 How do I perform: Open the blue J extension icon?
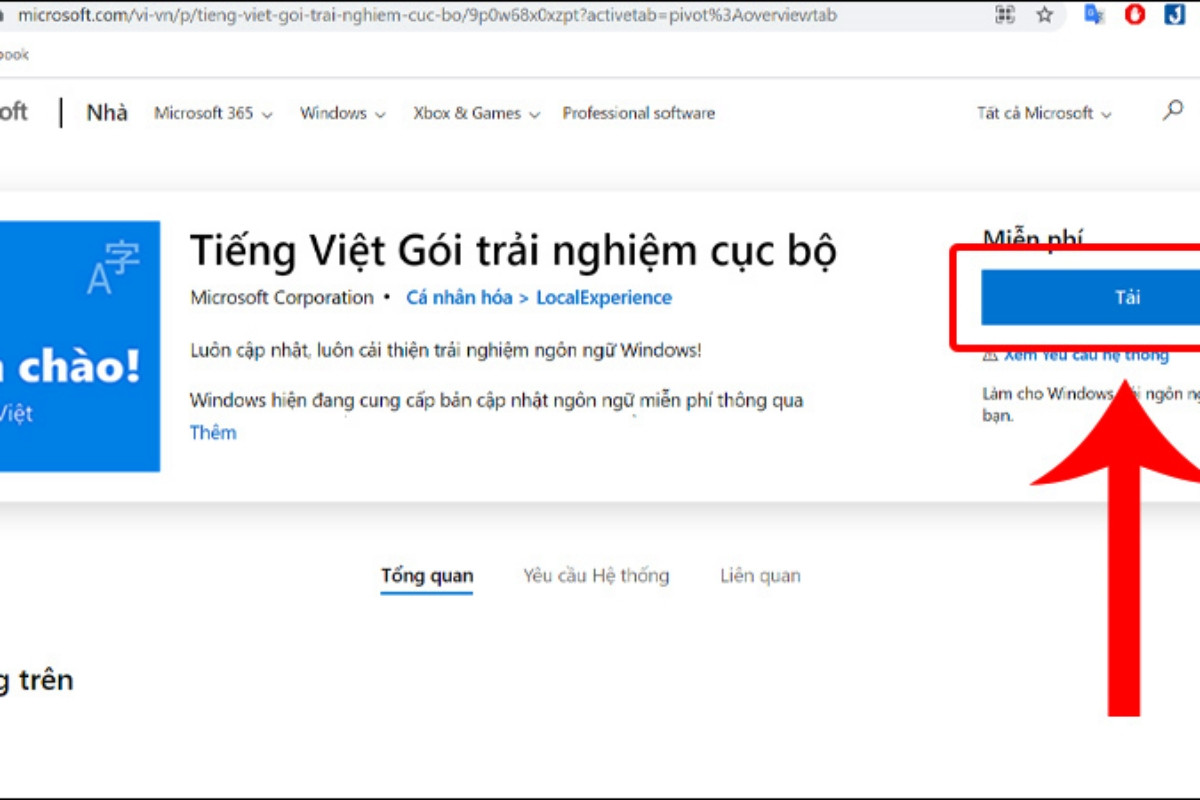(x=1173, y=15)
